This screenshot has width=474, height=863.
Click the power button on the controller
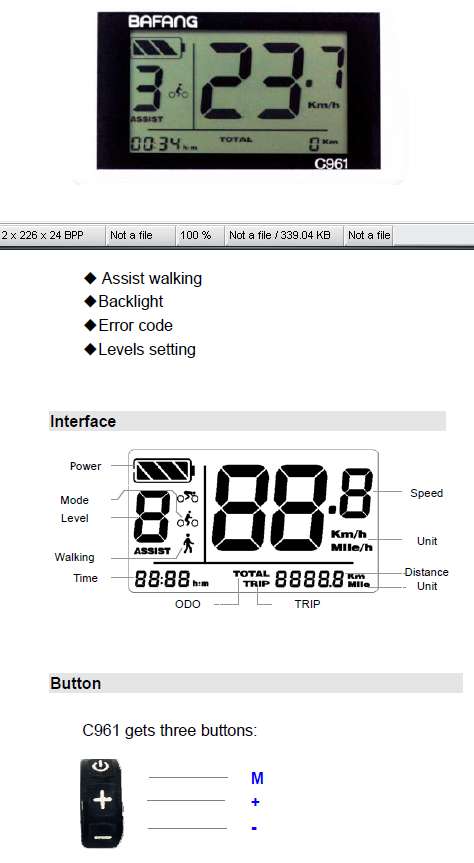(100, 767)
